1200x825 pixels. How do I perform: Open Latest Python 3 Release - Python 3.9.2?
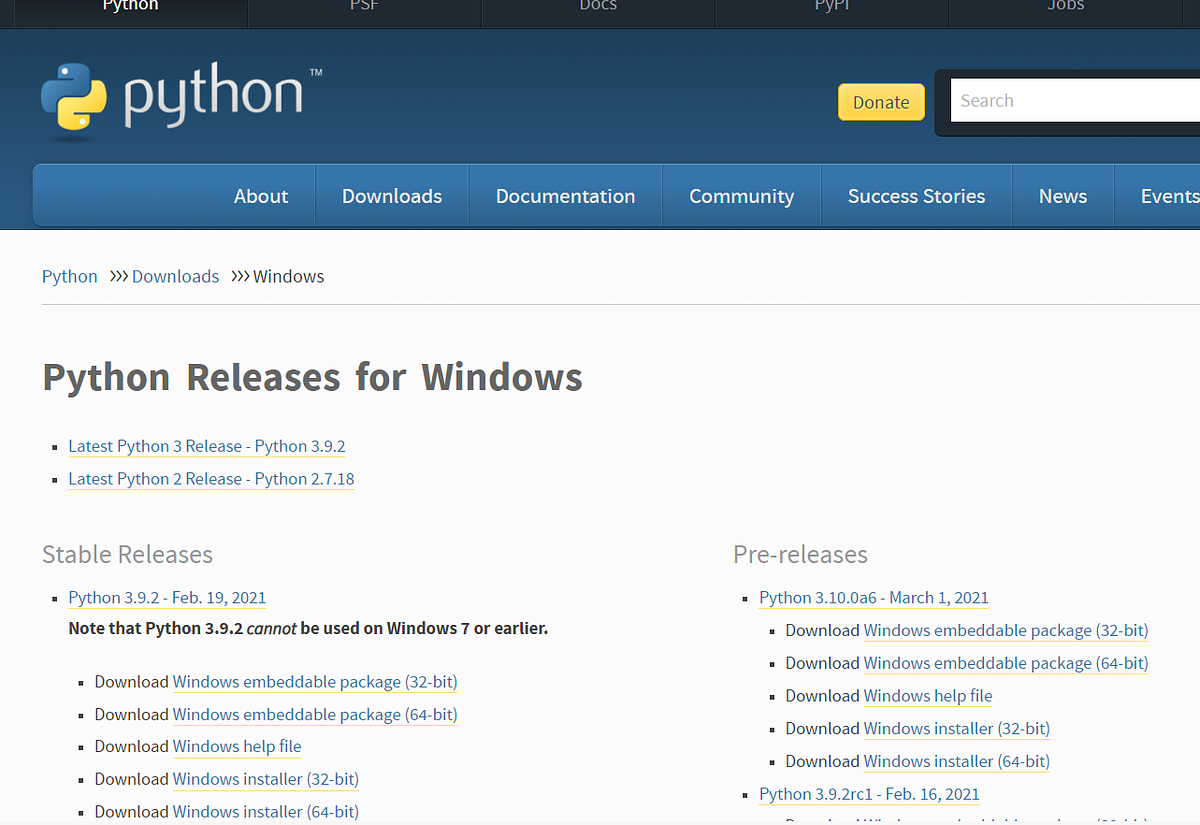pyautogui.click(x=206, y=446)
